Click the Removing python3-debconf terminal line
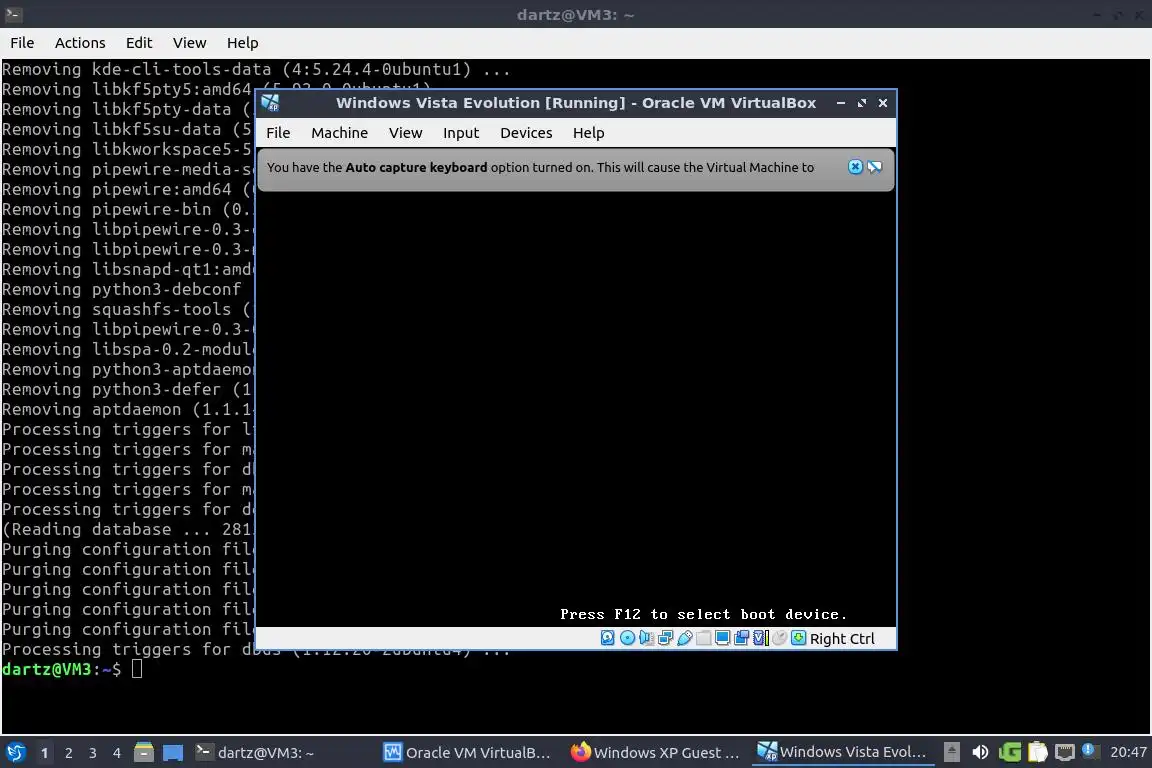1152x768 pixels. 121,289
